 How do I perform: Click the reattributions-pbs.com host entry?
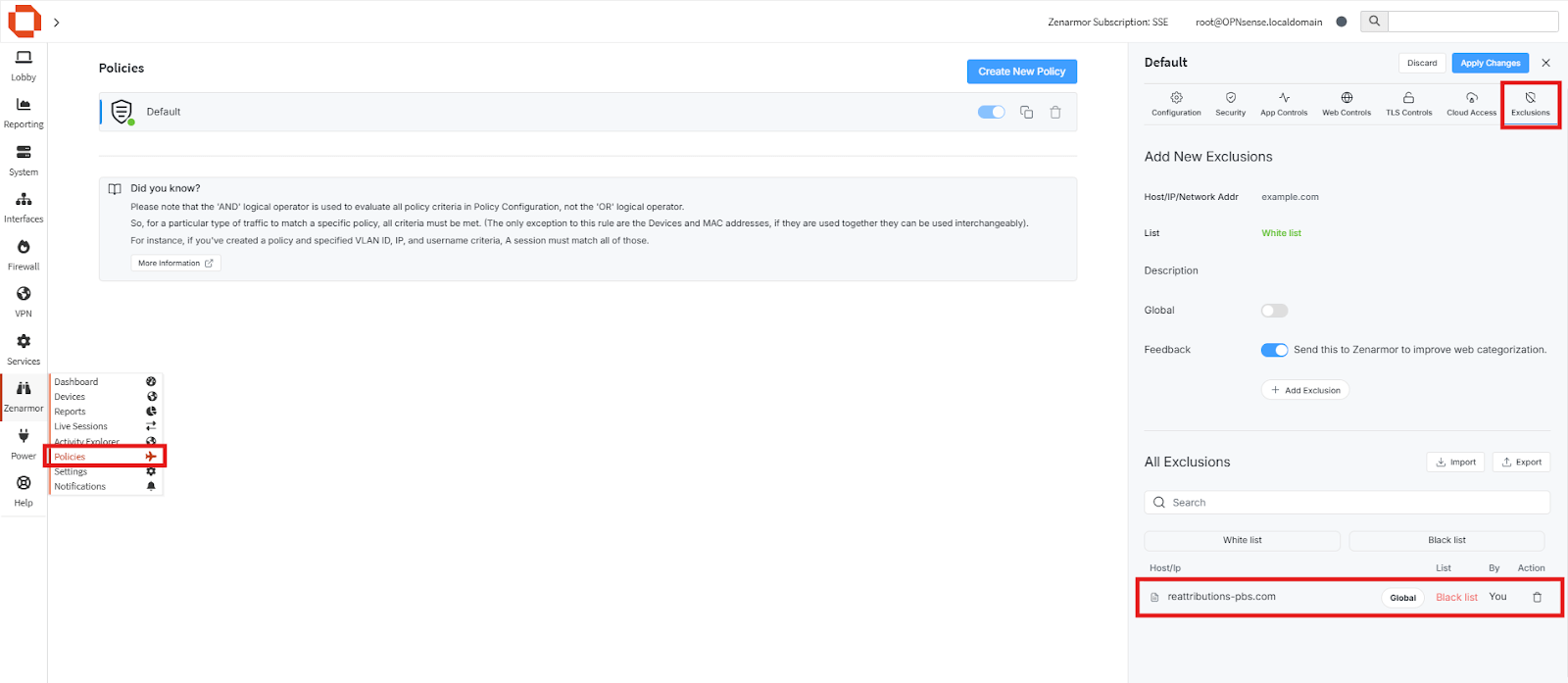[1221, 597]
